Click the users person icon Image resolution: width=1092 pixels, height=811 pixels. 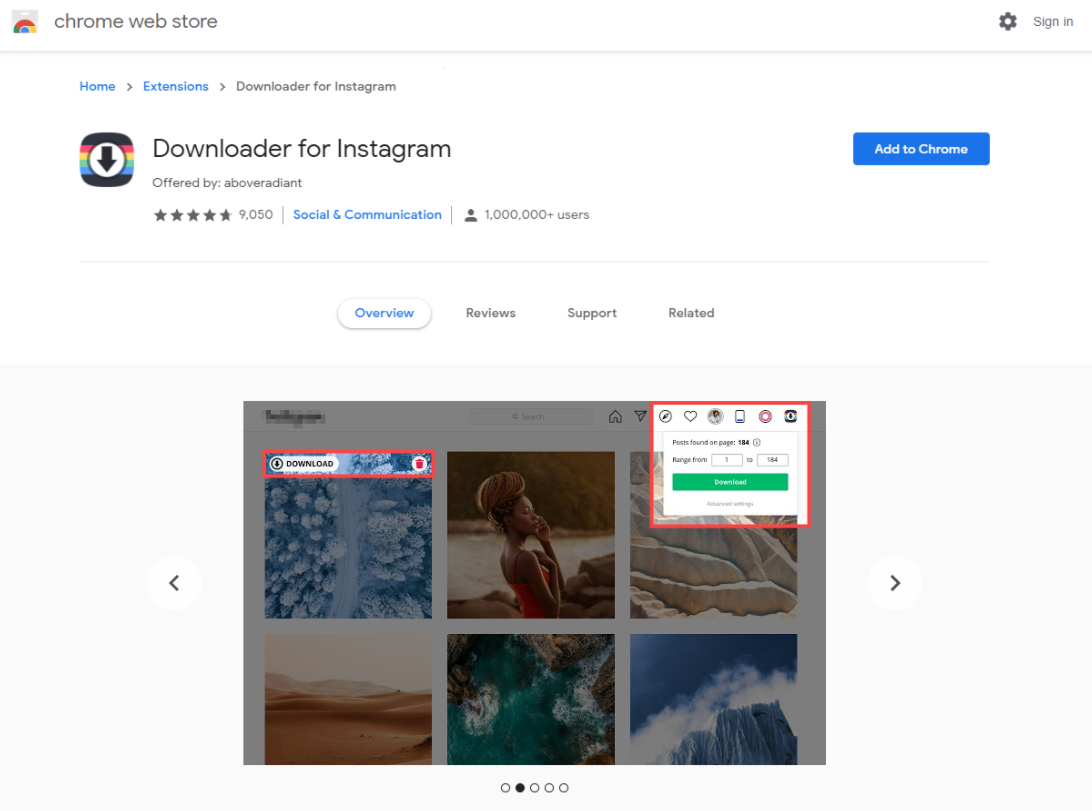471,215
